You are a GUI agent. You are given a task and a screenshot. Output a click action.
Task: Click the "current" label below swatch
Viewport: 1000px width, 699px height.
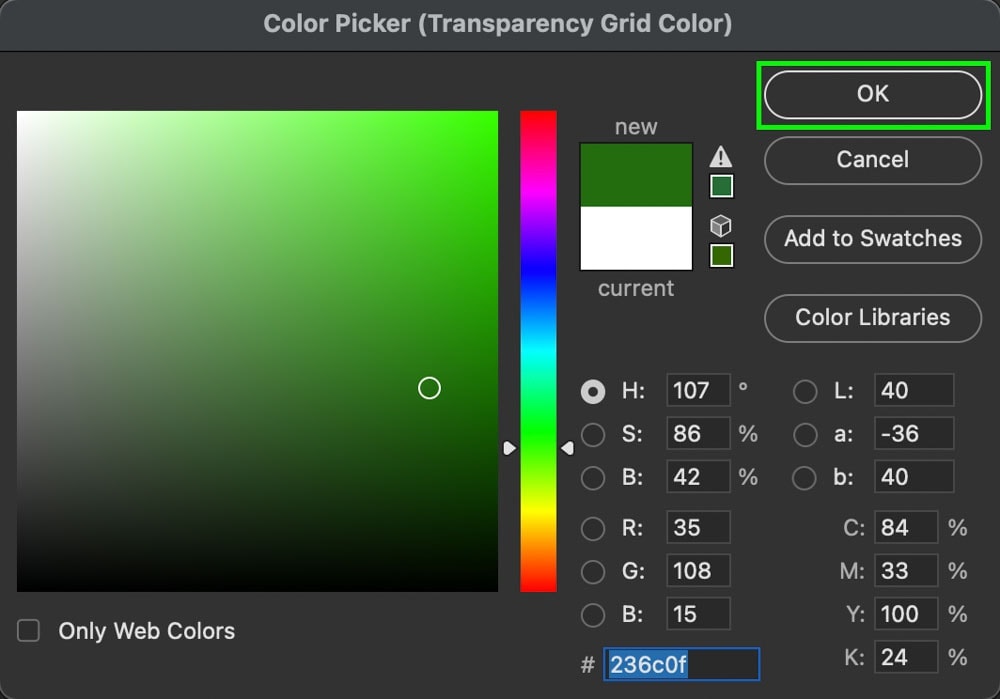[x=636, y=289]
